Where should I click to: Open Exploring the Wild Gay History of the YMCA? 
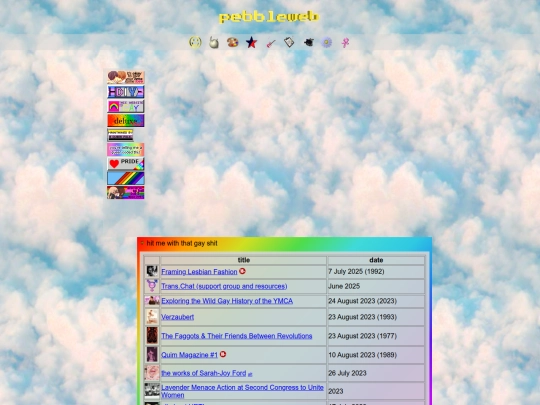click(x=227, y=301)
